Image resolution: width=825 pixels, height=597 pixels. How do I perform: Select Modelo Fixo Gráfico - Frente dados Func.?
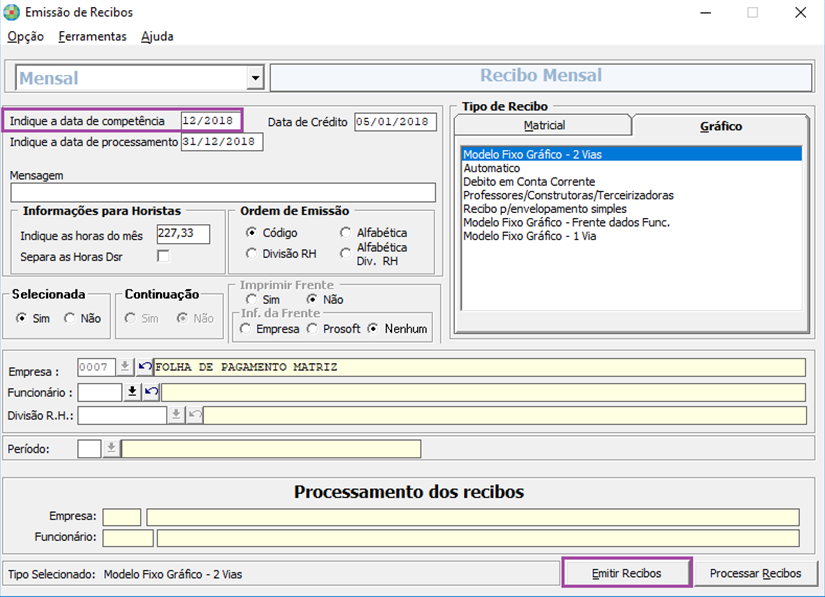tap(632, 222)
